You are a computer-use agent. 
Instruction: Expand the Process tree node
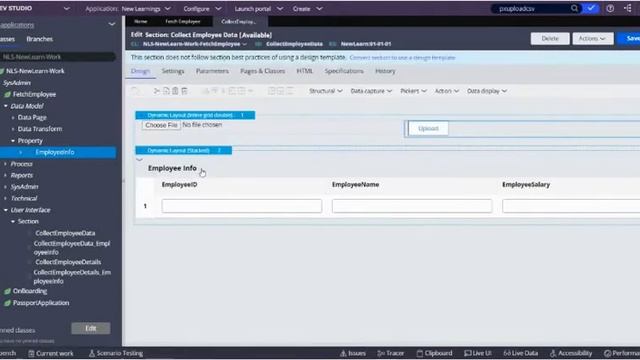(6, 164)
